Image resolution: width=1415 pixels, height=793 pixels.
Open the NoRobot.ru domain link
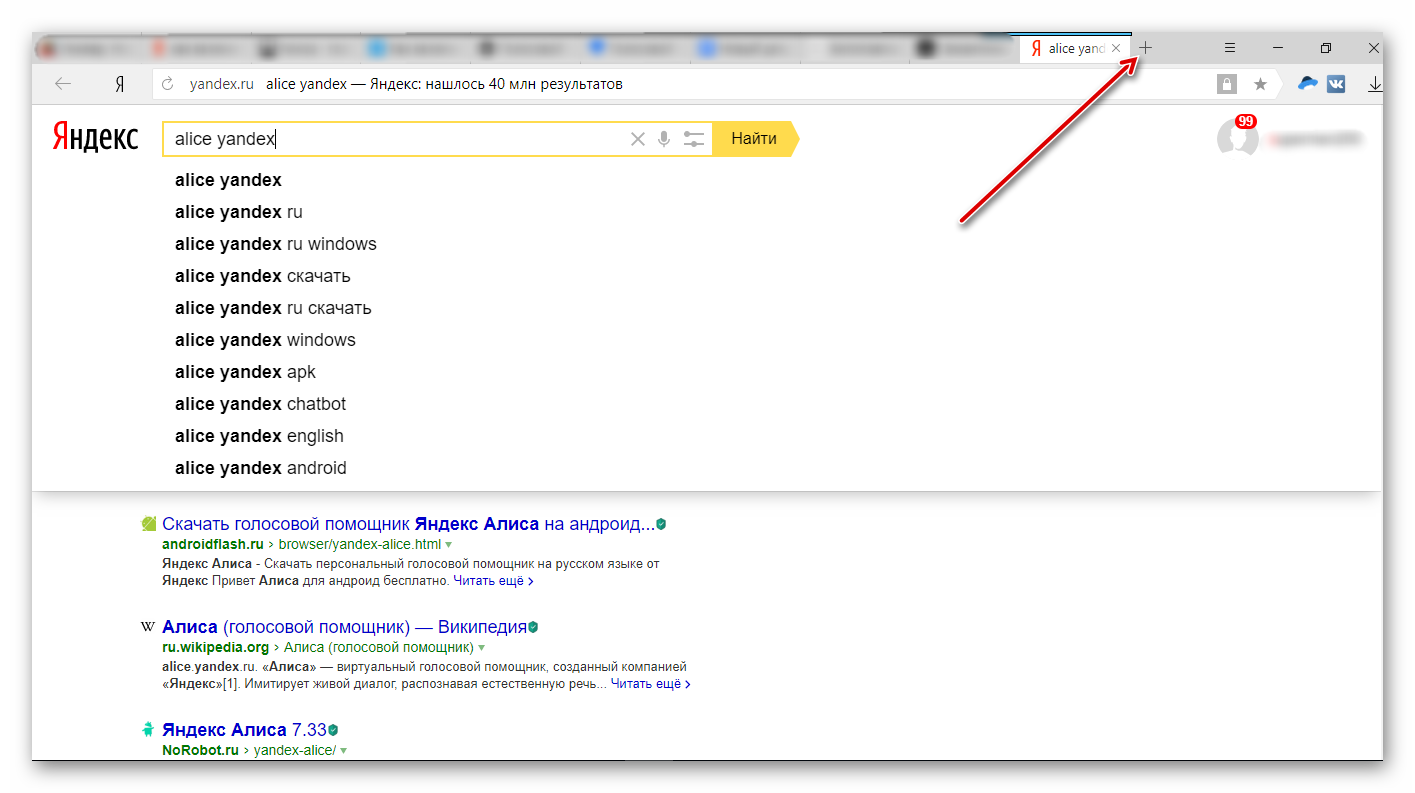coord(200,750)
